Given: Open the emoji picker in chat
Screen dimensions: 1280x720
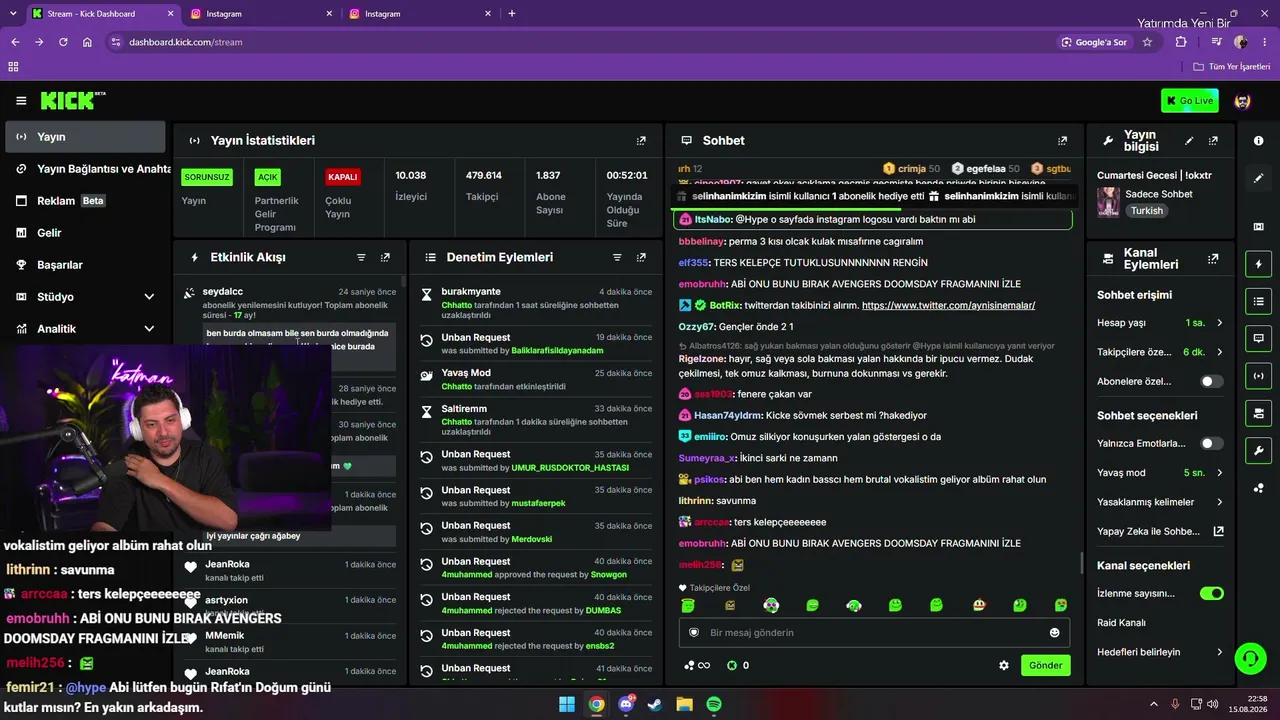Looking at the screenshot, I should pyautogui.click(x=1054, y=632).
